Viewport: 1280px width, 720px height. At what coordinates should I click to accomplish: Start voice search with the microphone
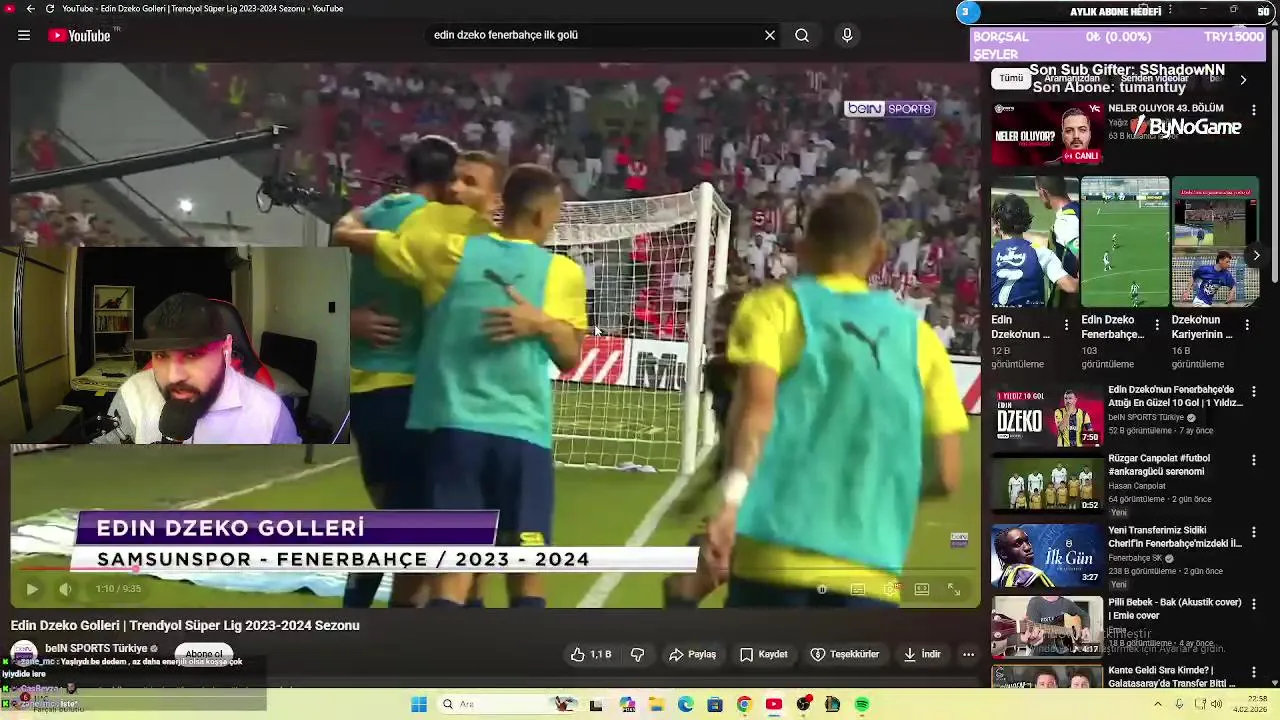pos(847,35)
